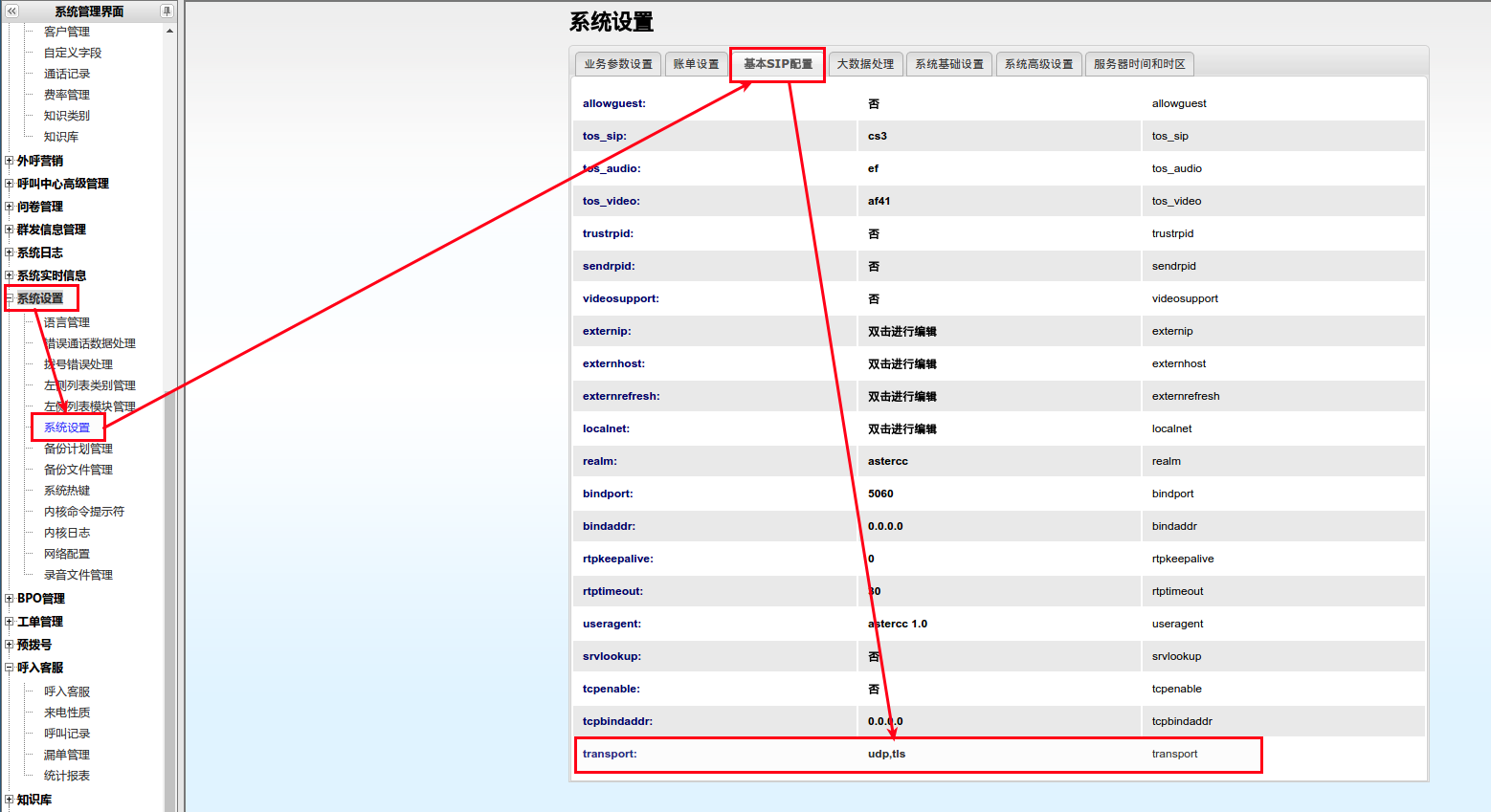Collapse the sidebar with double-arrow icon
This screenshot has width=1491, height=812.
coord(11,11)
